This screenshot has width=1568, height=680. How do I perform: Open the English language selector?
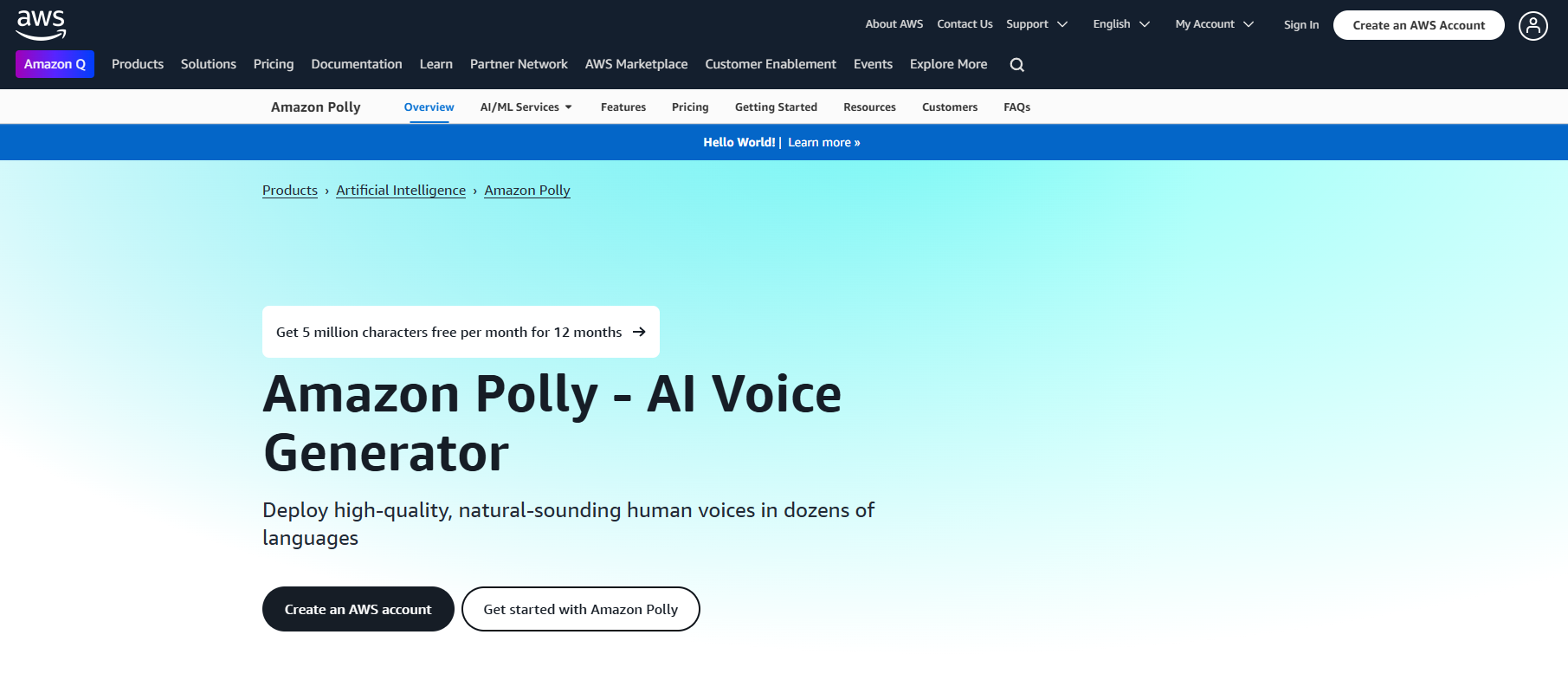click(x=1120, y=24)
